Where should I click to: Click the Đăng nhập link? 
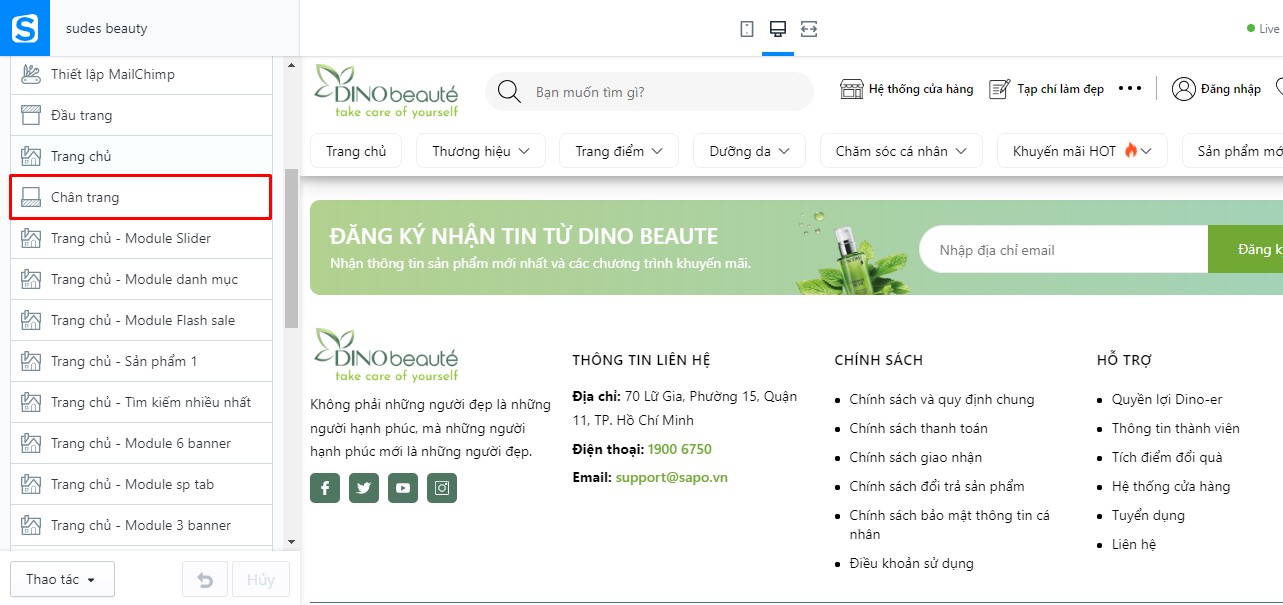[x=1231, y=89]
